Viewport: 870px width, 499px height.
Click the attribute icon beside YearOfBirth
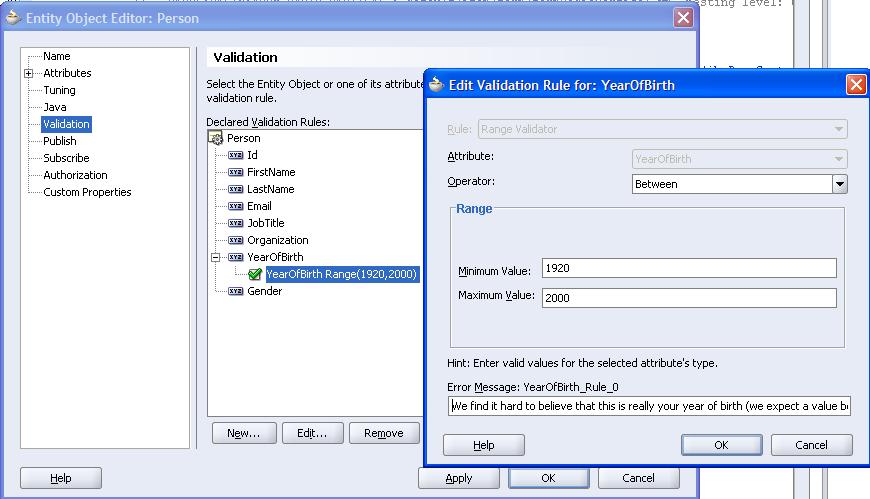[x=235, y=257]
